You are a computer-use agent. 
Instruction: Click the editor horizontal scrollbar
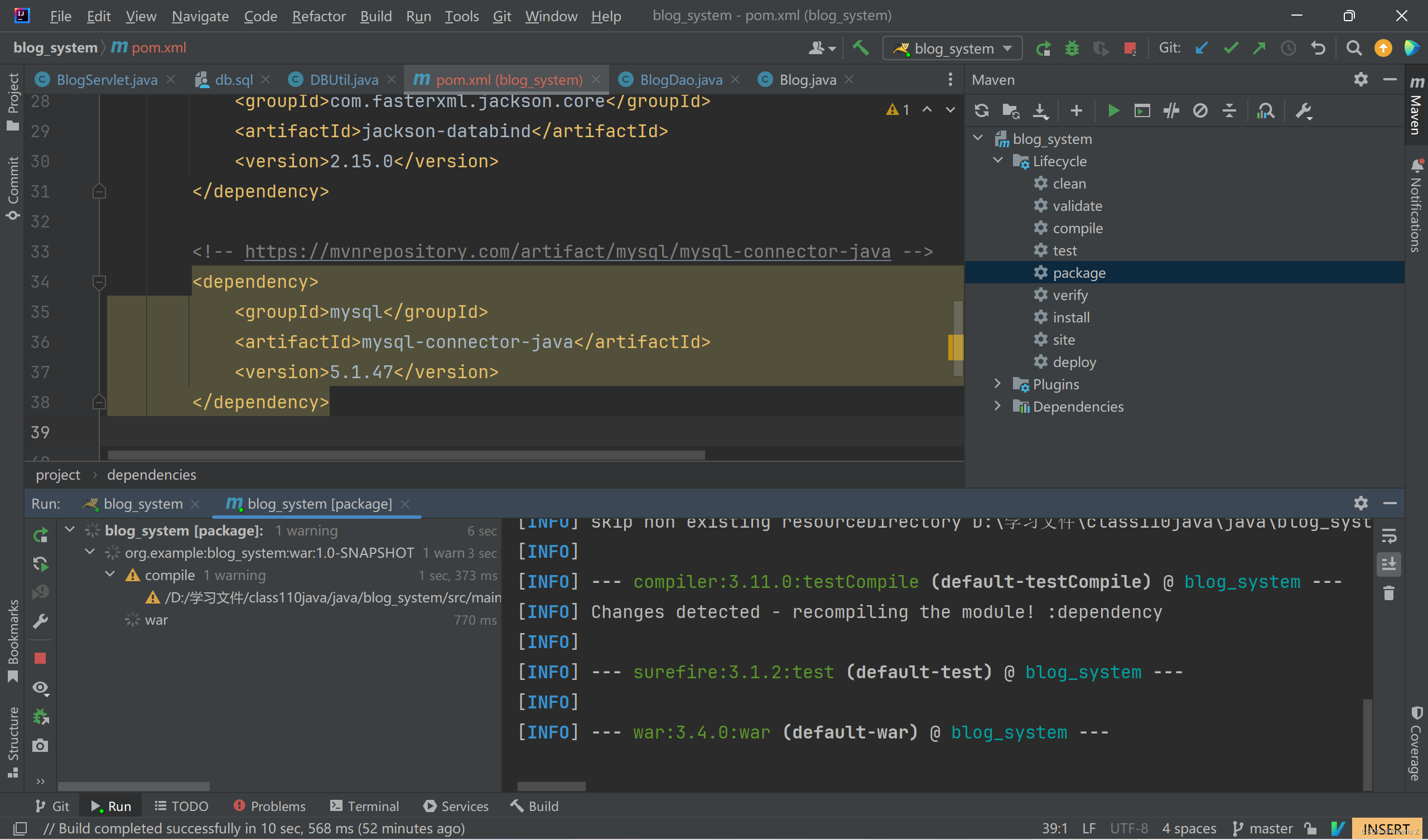406,455
